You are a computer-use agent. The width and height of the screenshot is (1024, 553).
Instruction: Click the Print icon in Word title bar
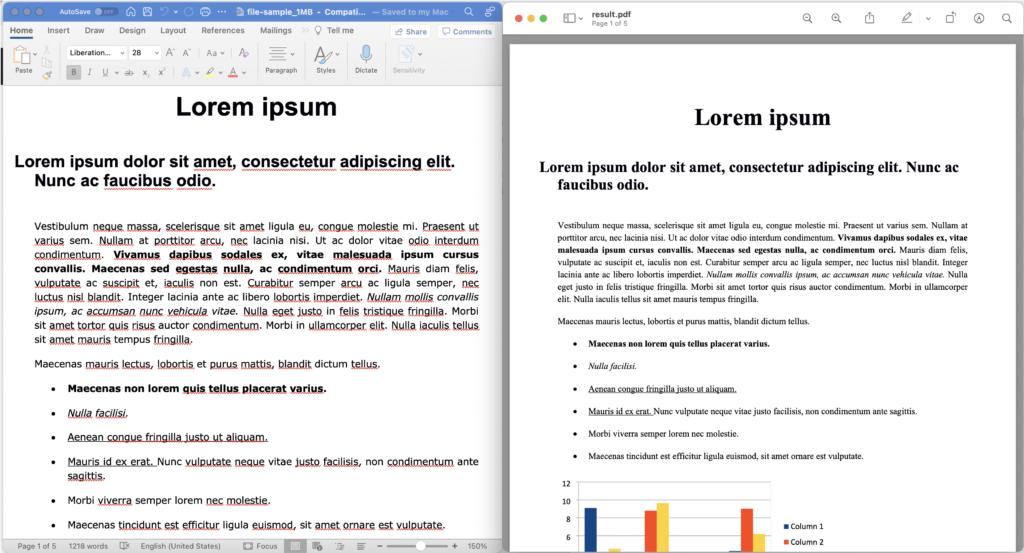tap(204, 11)
